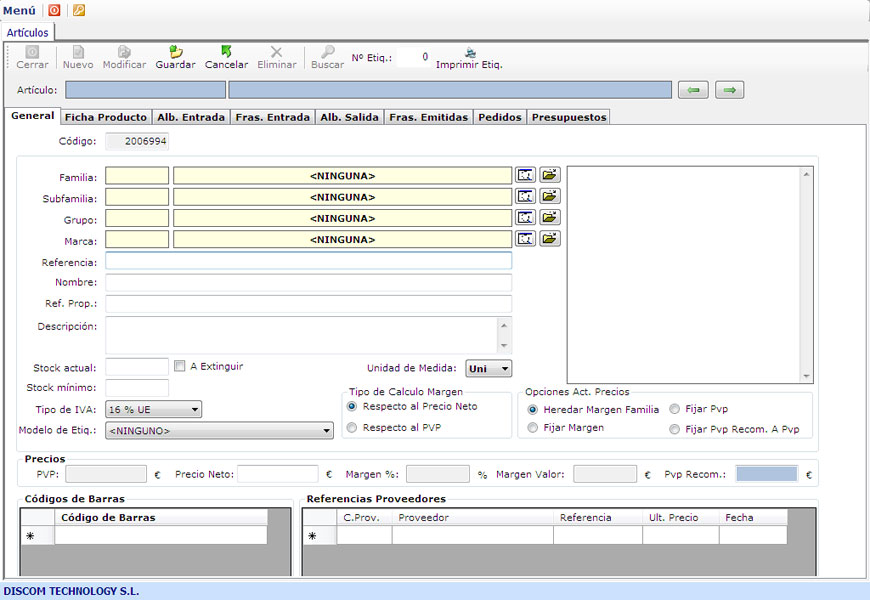Screen dimensions: 870x600
Task: Click the folder icon beside Marca
Action: pyautogui.click(x=550, y=239)
